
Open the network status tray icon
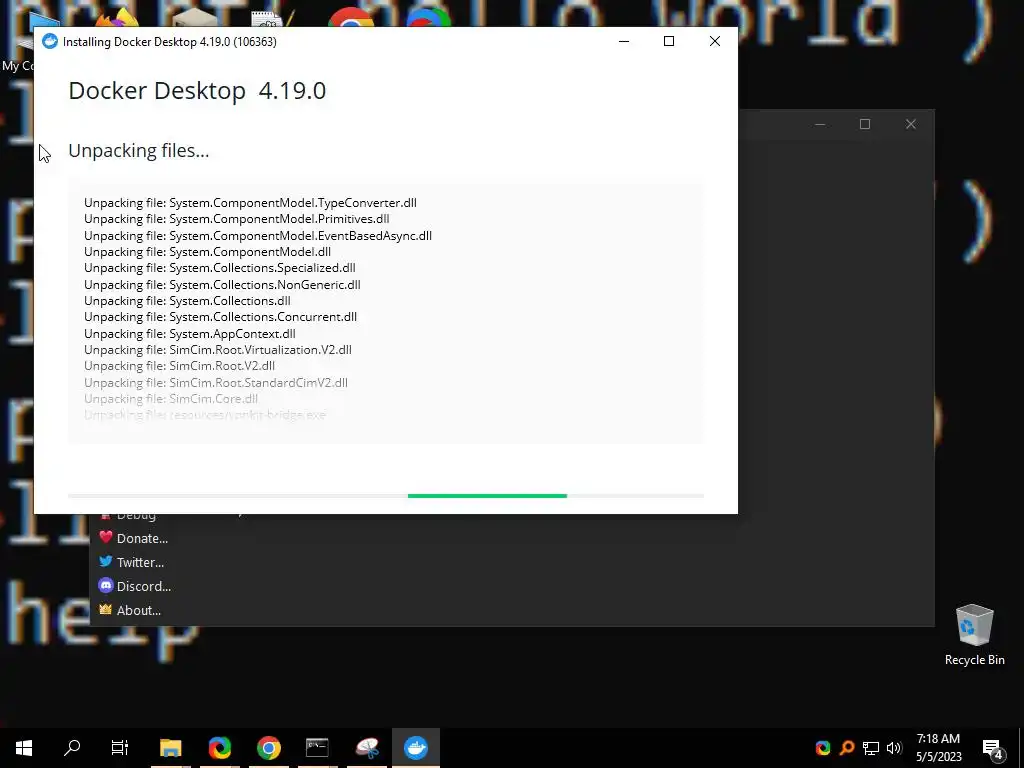point(871,748)
